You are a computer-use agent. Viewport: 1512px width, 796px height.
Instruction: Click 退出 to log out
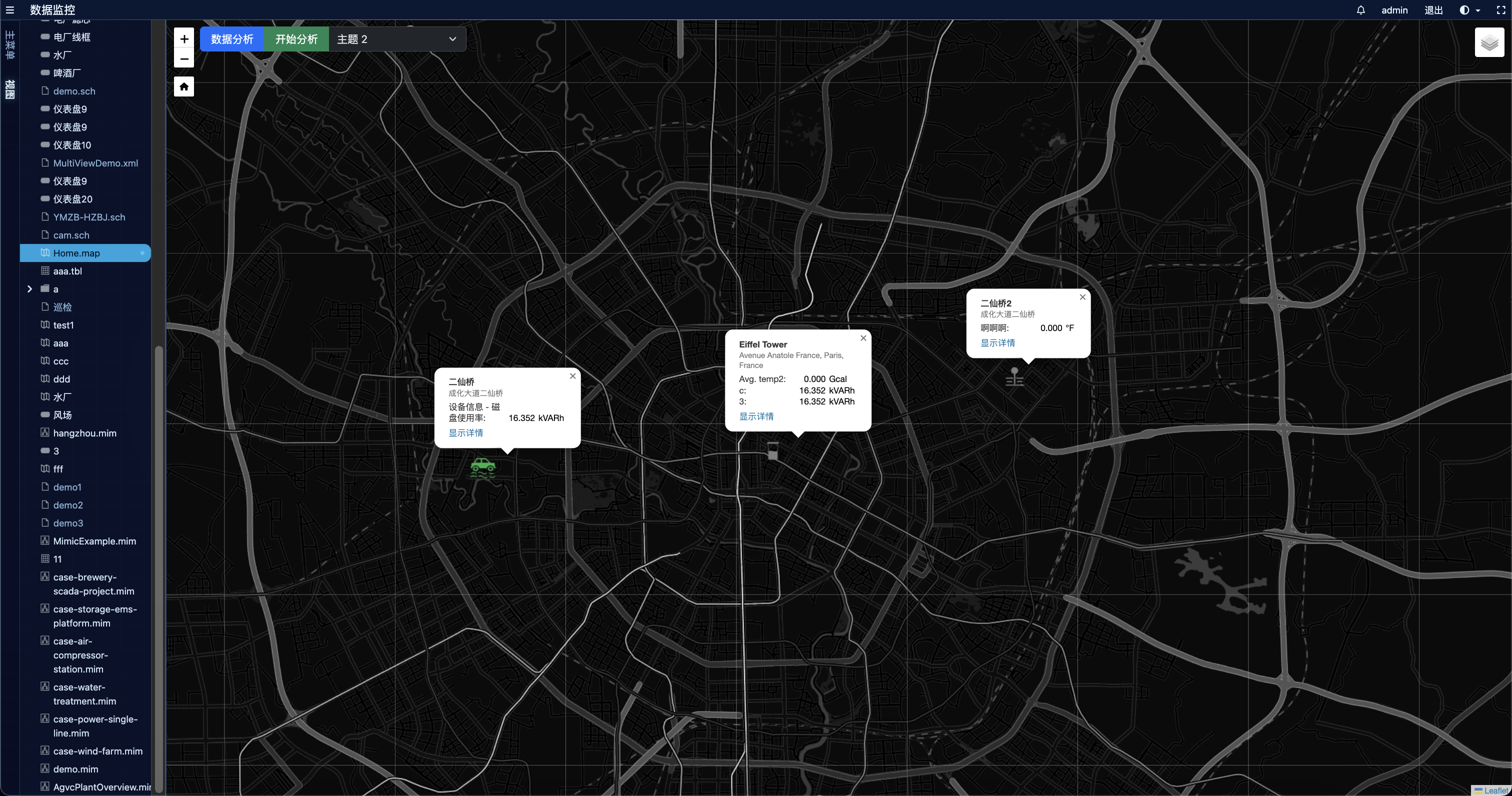(x=1433, y=10)
